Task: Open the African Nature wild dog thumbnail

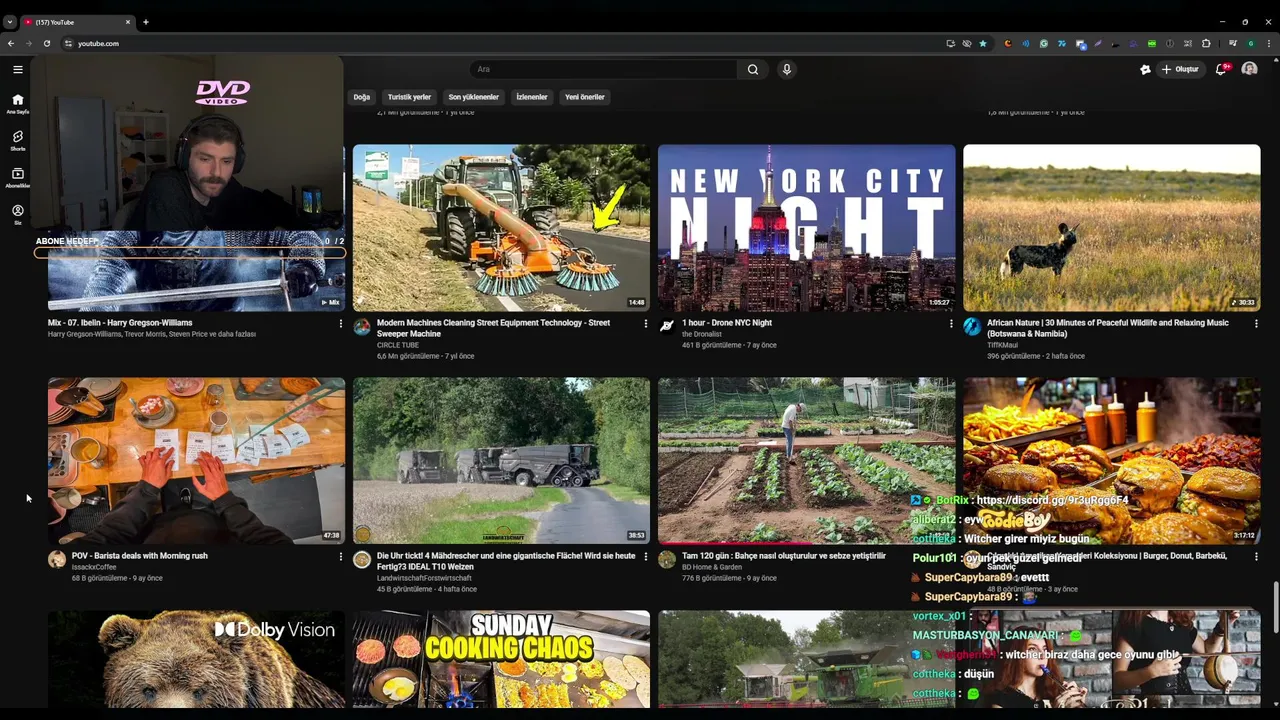Action: point(1111,228)
